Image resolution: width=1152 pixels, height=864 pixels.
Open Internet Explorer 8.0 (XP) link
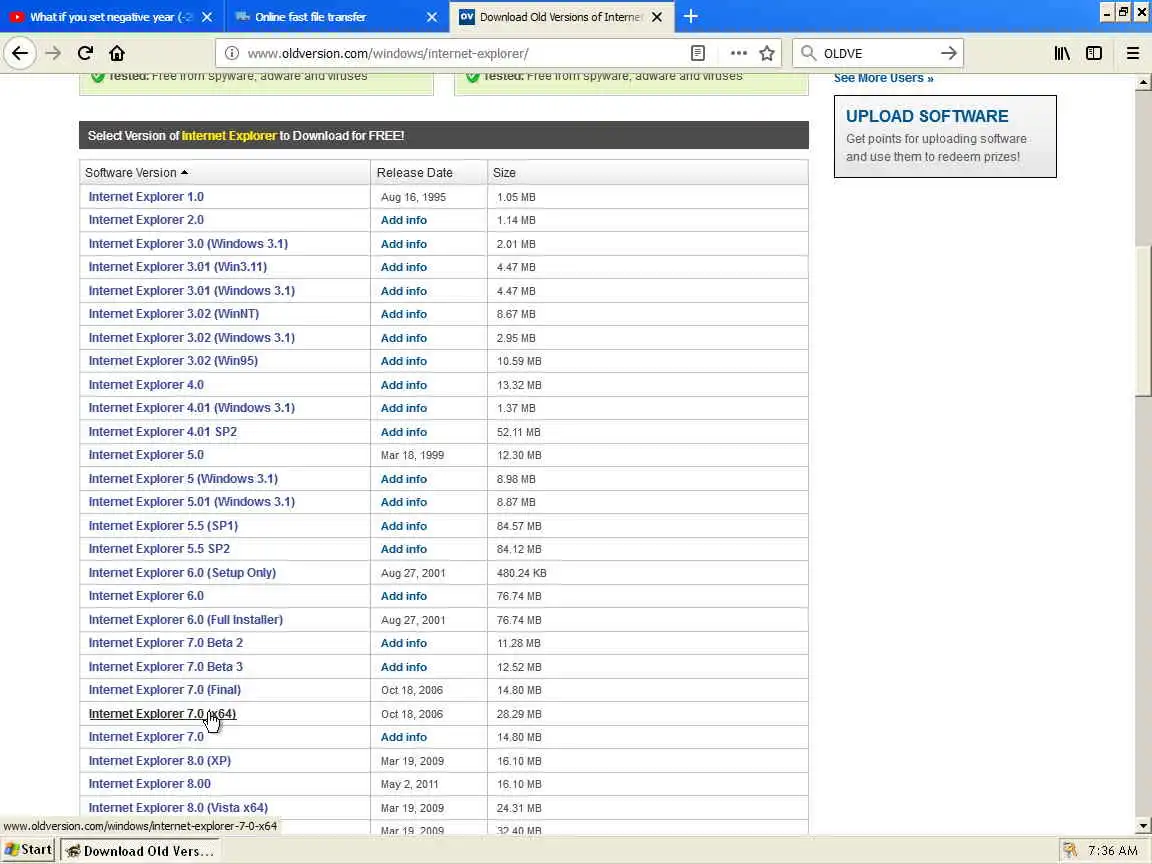pos(159,760)
